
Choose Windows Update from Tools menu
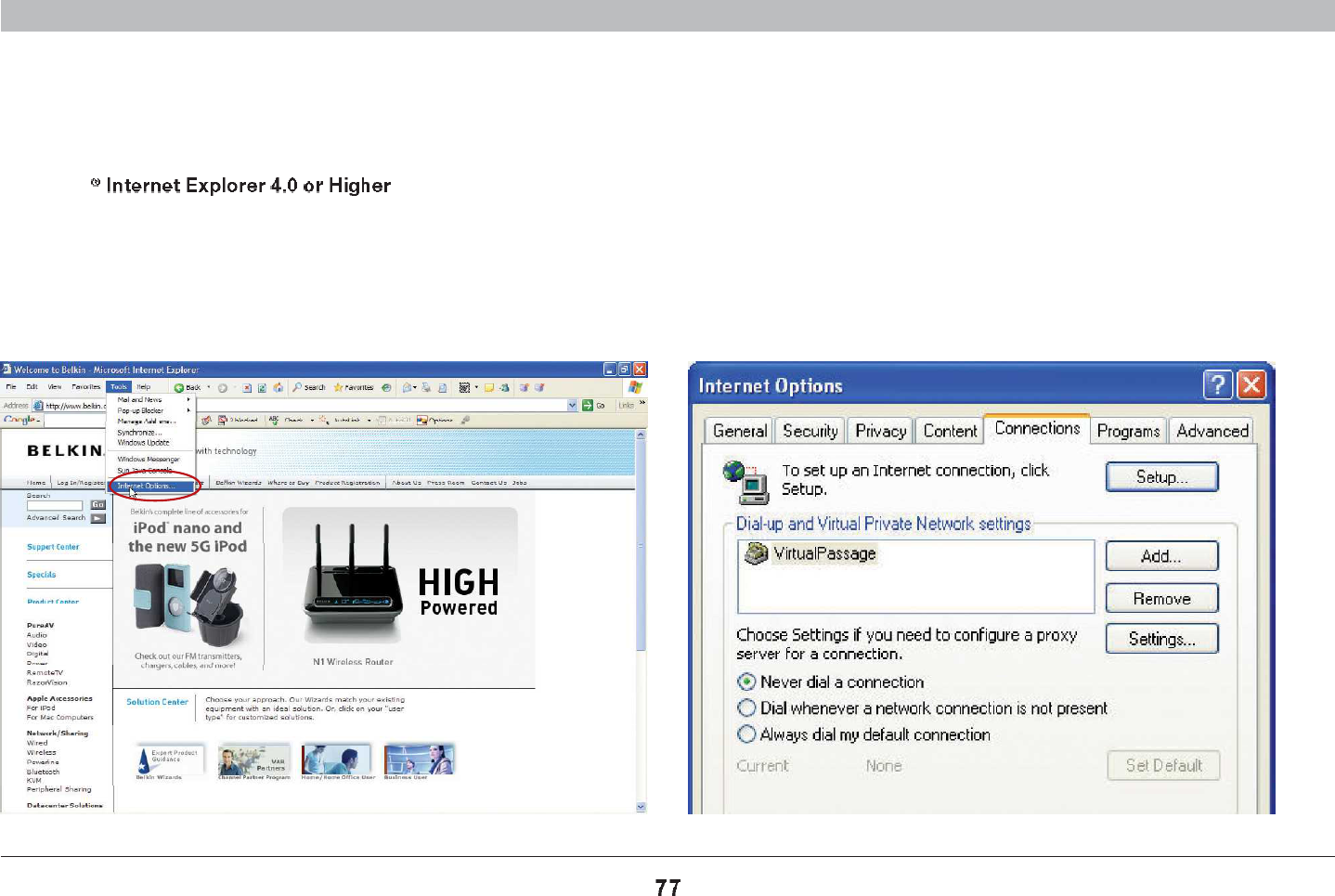point(143,443)
